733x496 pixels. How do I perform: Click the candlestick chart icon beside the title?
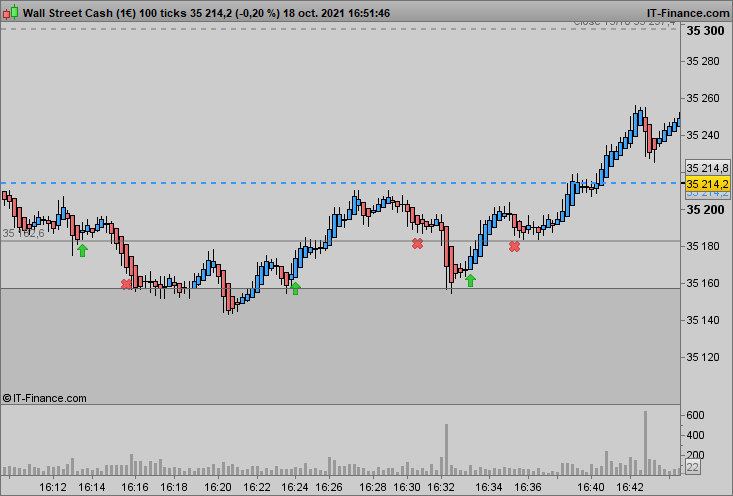point(10,12)
